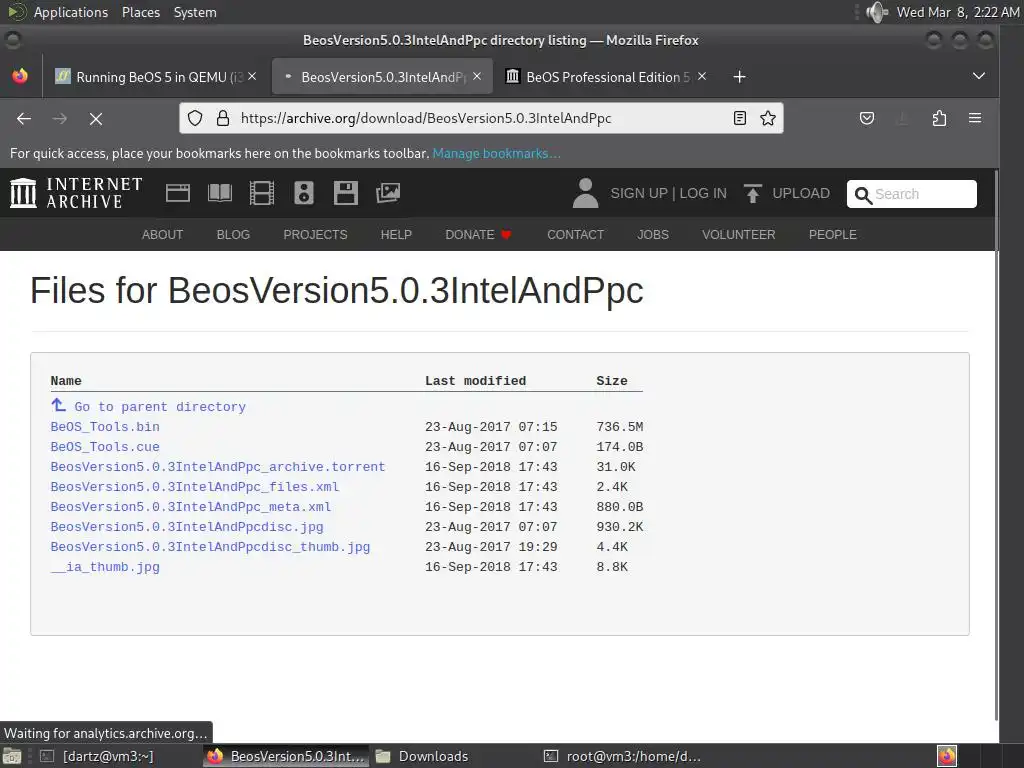Open the Extensions puzzle icon
1024x768 pixels.
[939, 118]
